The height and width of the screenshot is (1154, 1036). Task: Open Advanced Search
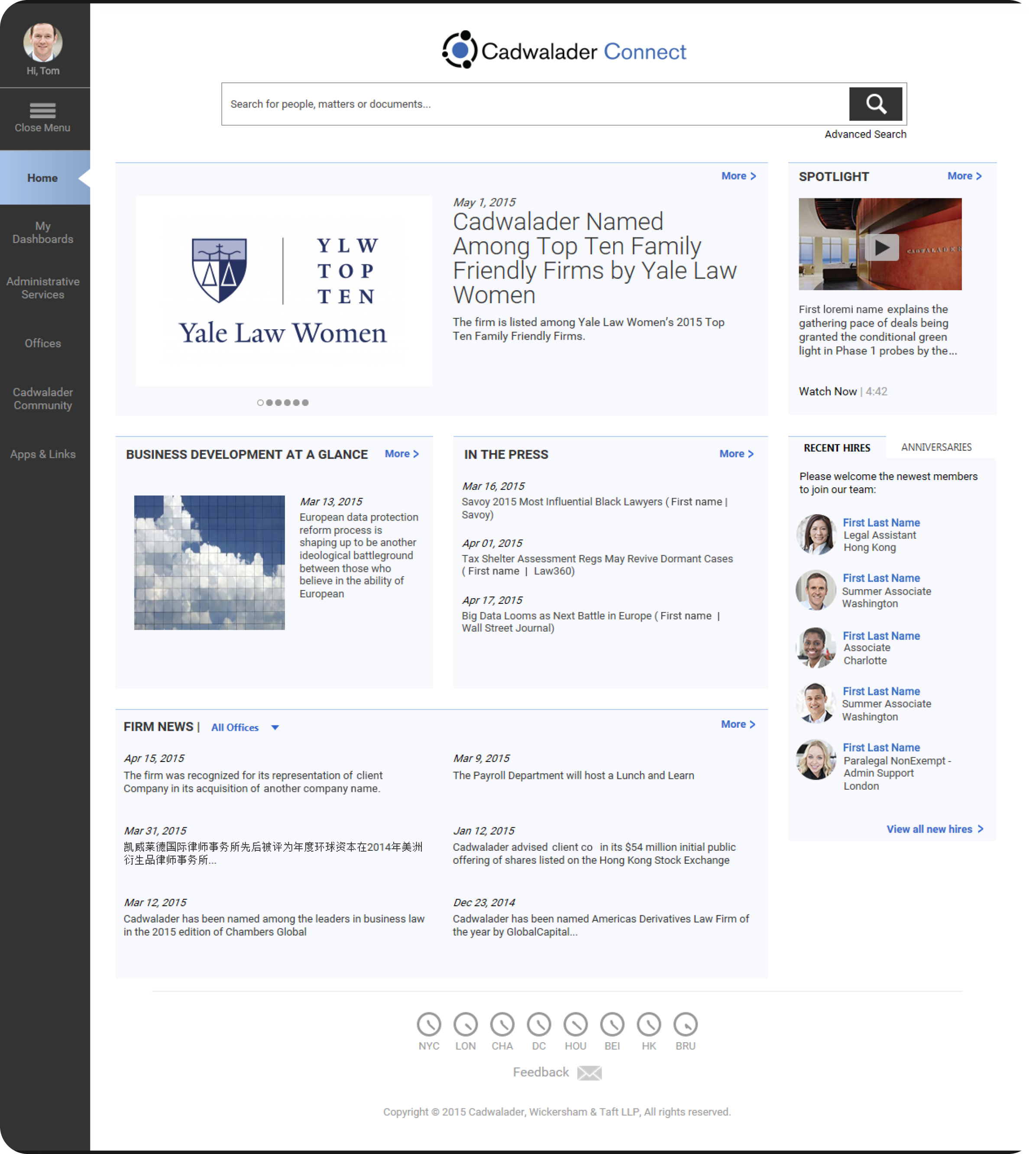point(866,134)
